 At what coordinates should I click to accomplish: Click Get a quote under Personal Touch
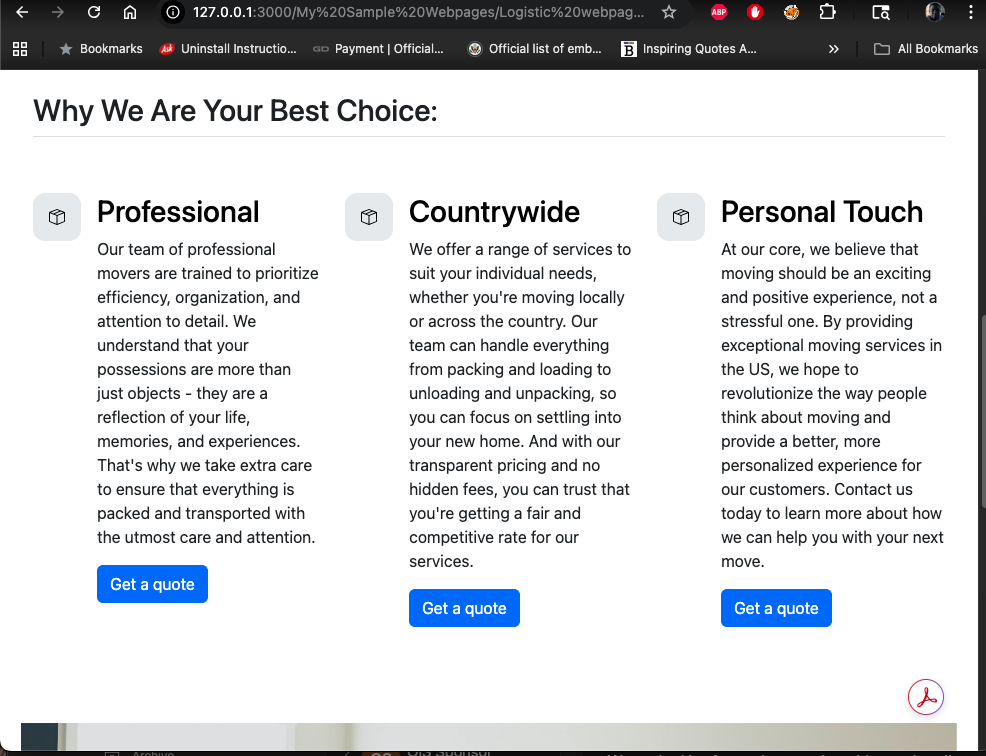776,608
